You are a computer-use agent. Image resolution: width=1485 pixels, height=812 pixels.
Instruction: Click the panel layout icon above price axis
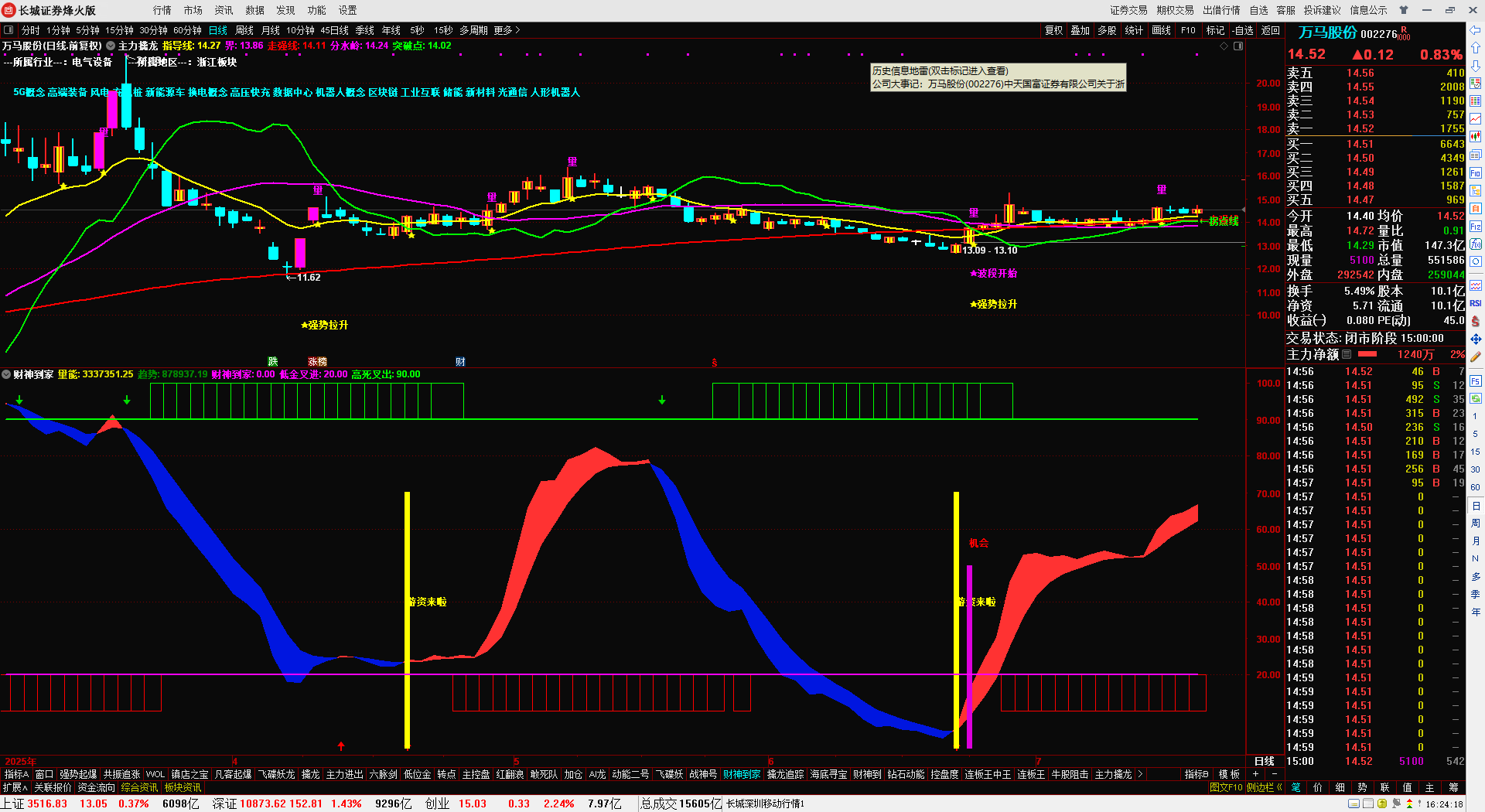click(1238, 46)
